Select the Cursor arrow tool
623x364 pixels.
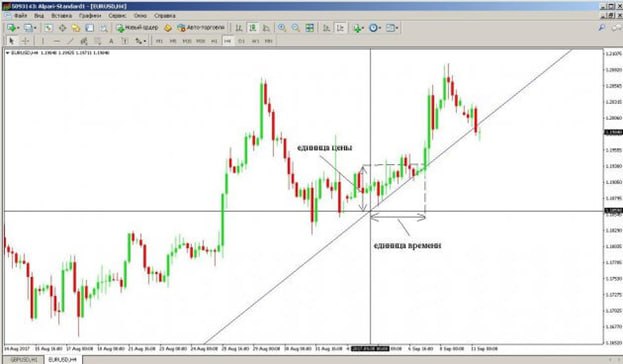pos(11,41)
